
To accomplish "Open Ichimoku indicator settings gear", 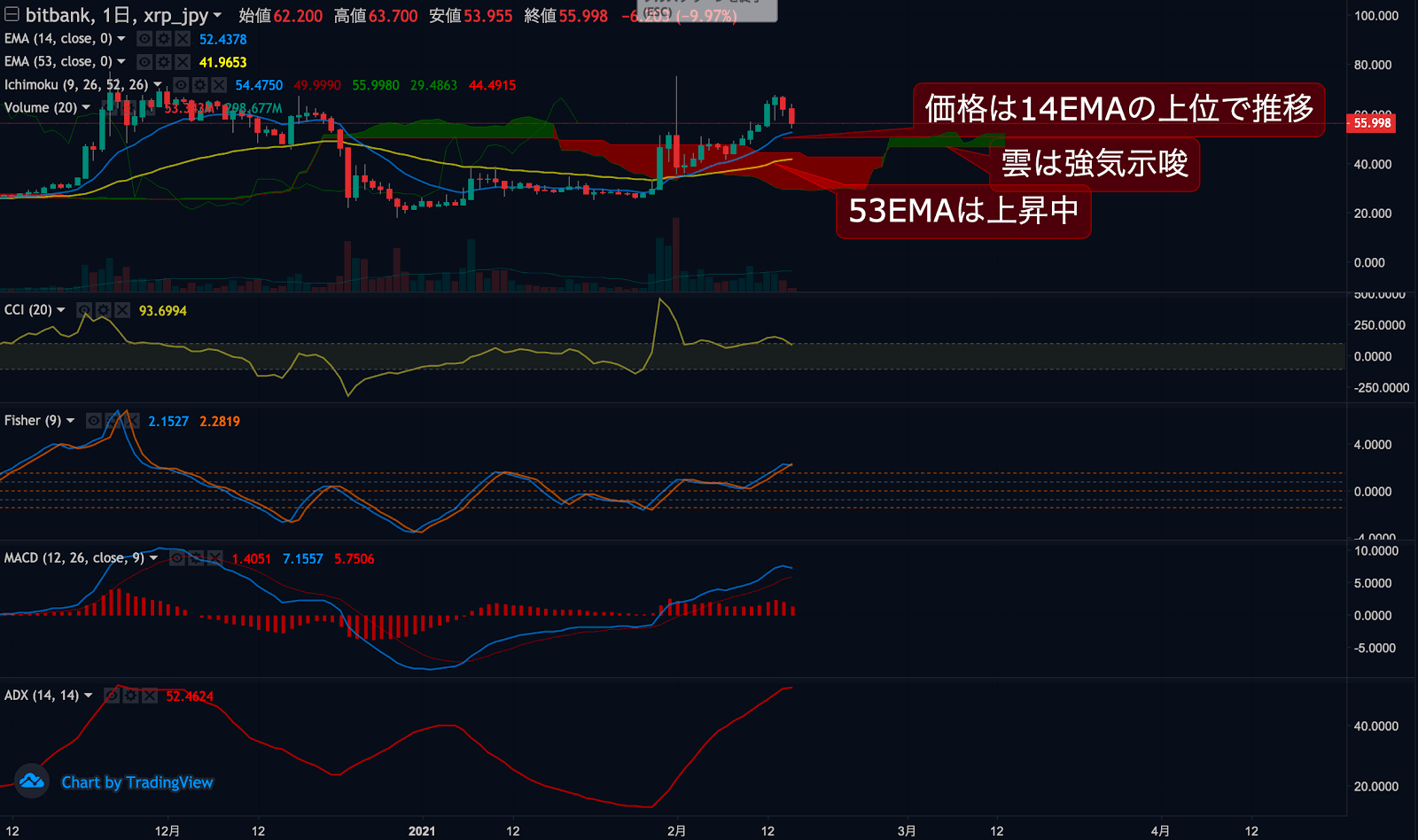I will tap(200, 85).
